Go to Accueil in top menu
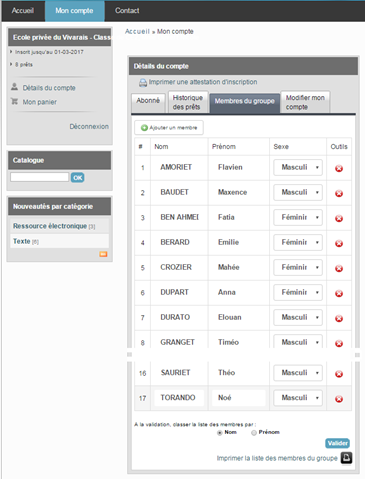This screenshot has width=366, height=480. pyautogui.click(x=23, y=11)
